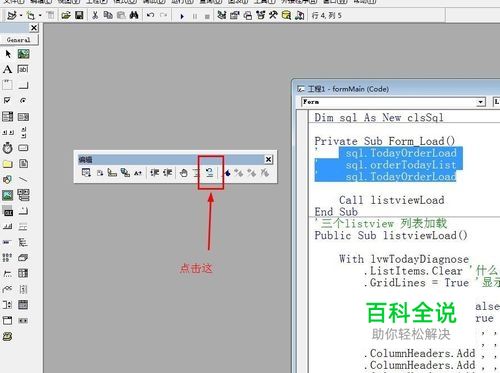This screenshot has width=500, height=373.
Task: Select the Line control
Action: [x=23, y=179]
